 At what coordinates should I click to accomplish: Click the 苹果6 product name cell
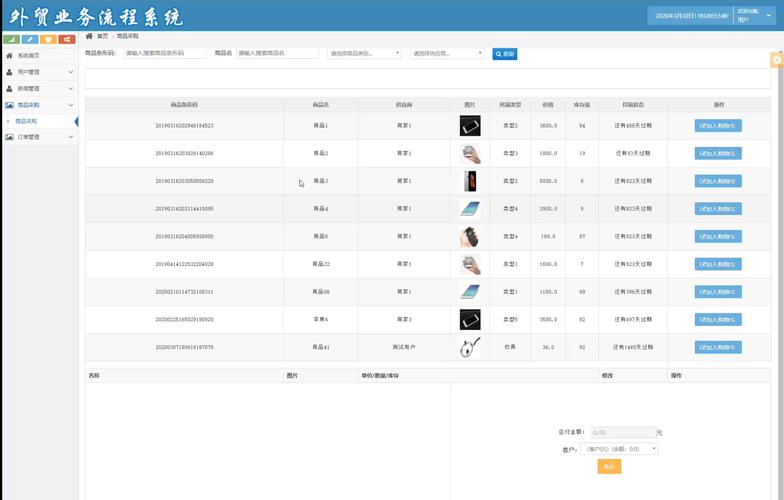pos(320,320)
